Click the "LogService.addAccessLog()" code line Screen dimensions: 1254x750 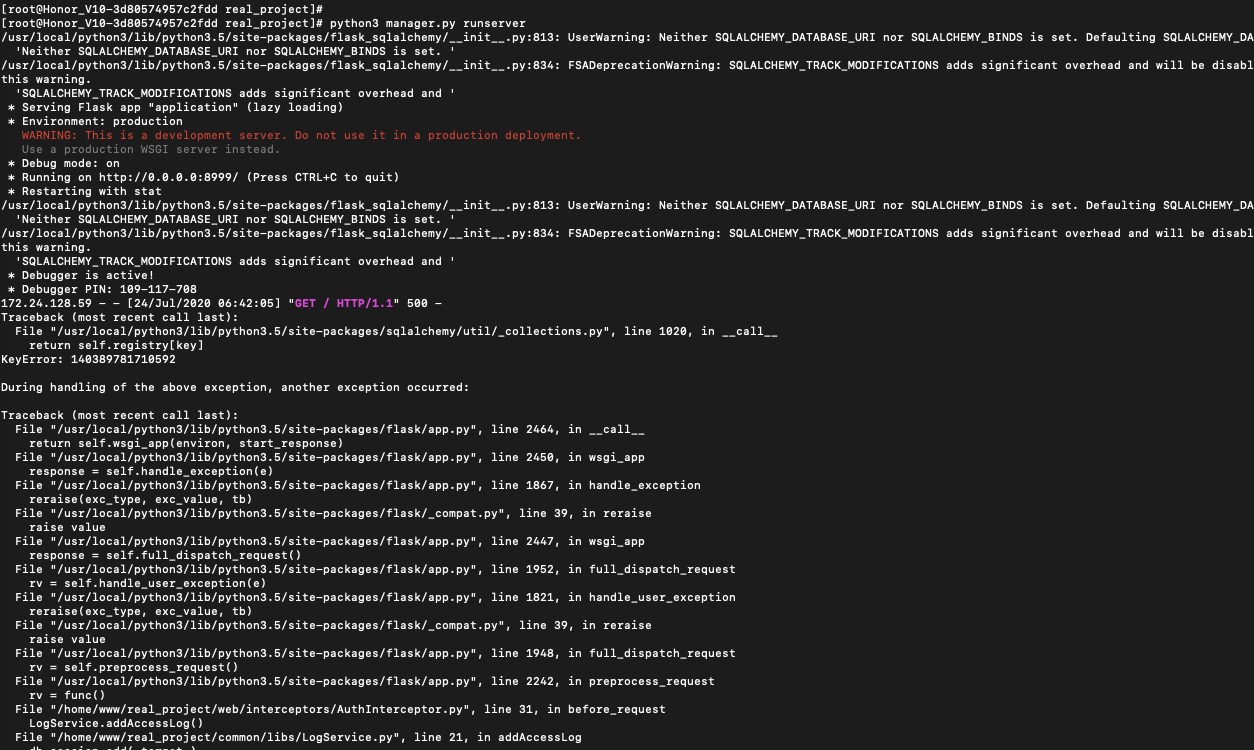[x=116, y=723]
